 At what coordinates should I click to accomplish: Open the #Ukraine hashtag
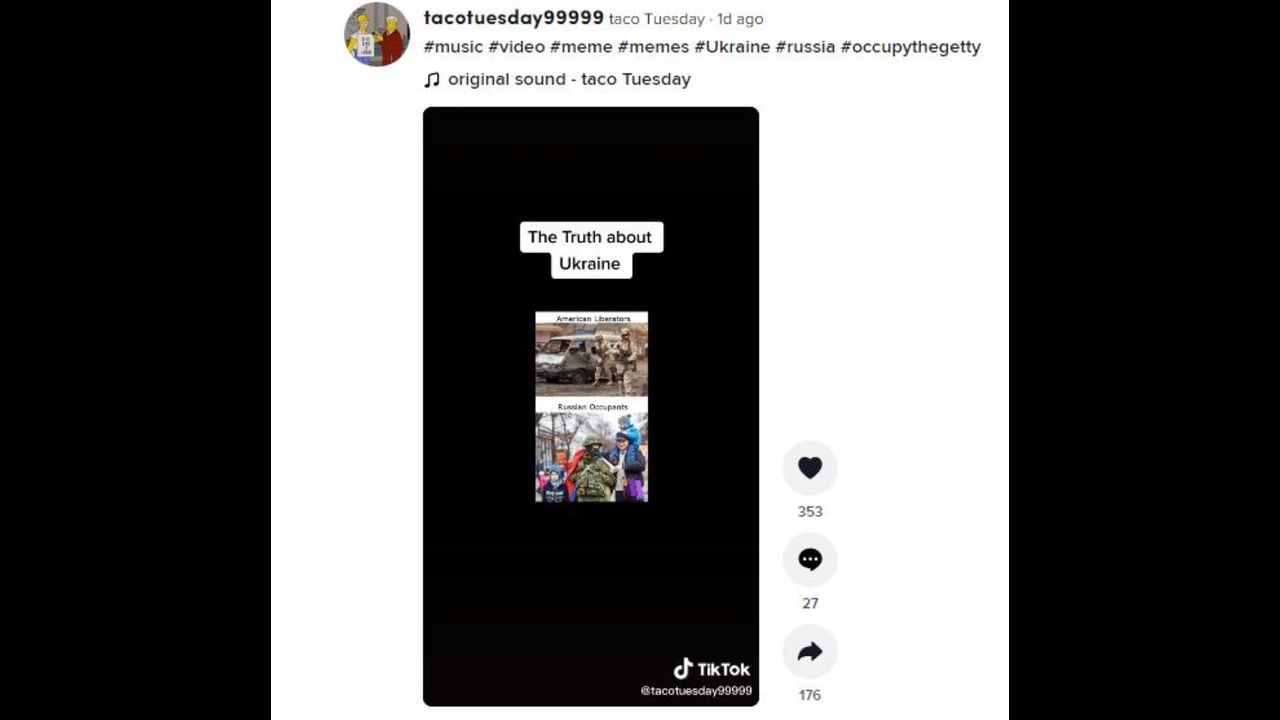pos(732,47)
